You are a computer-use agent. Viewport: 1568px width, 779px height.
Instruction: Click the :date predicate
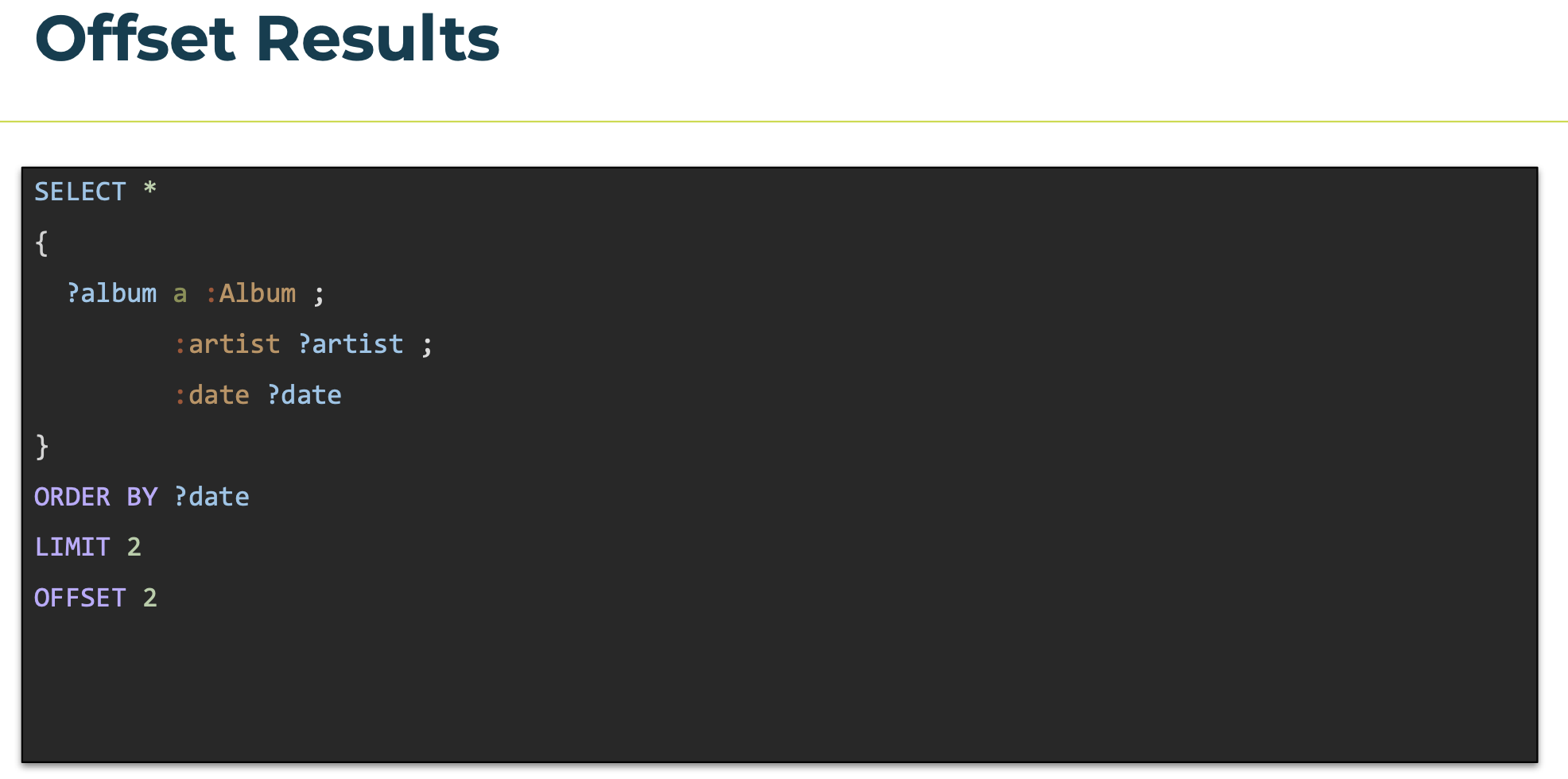click(212, 395)
